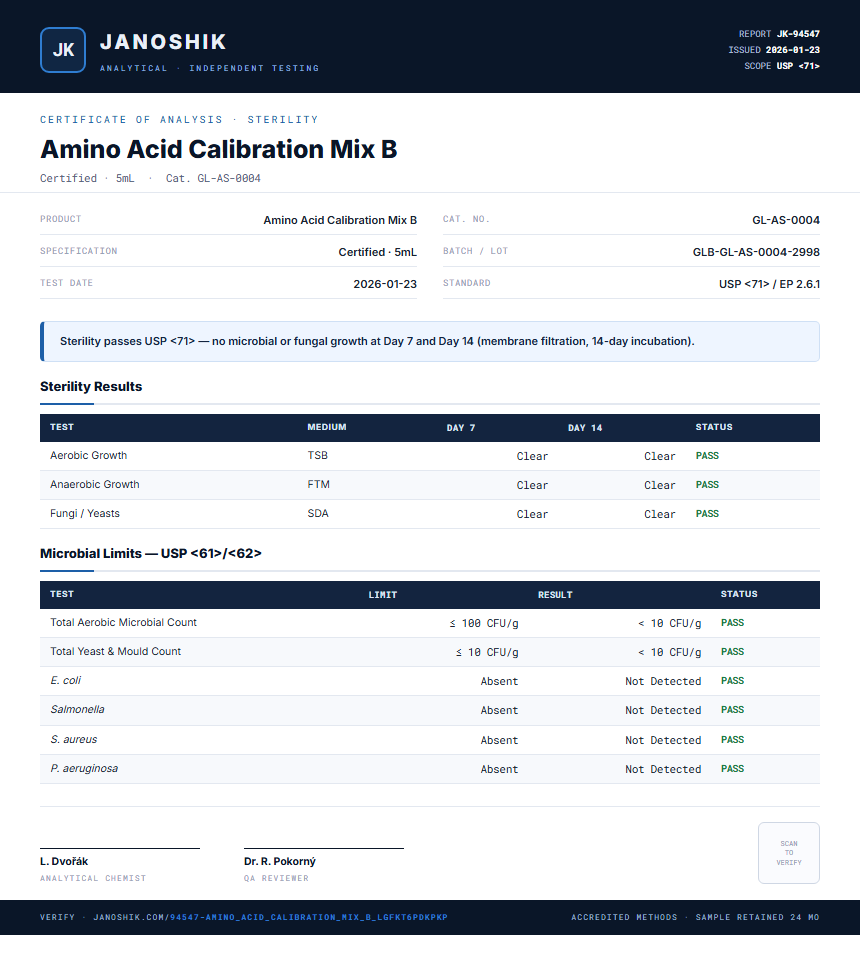This screenshot has height=963, width=860.
Task: Click the Sterility Results section heading
Action: [91, 386]
